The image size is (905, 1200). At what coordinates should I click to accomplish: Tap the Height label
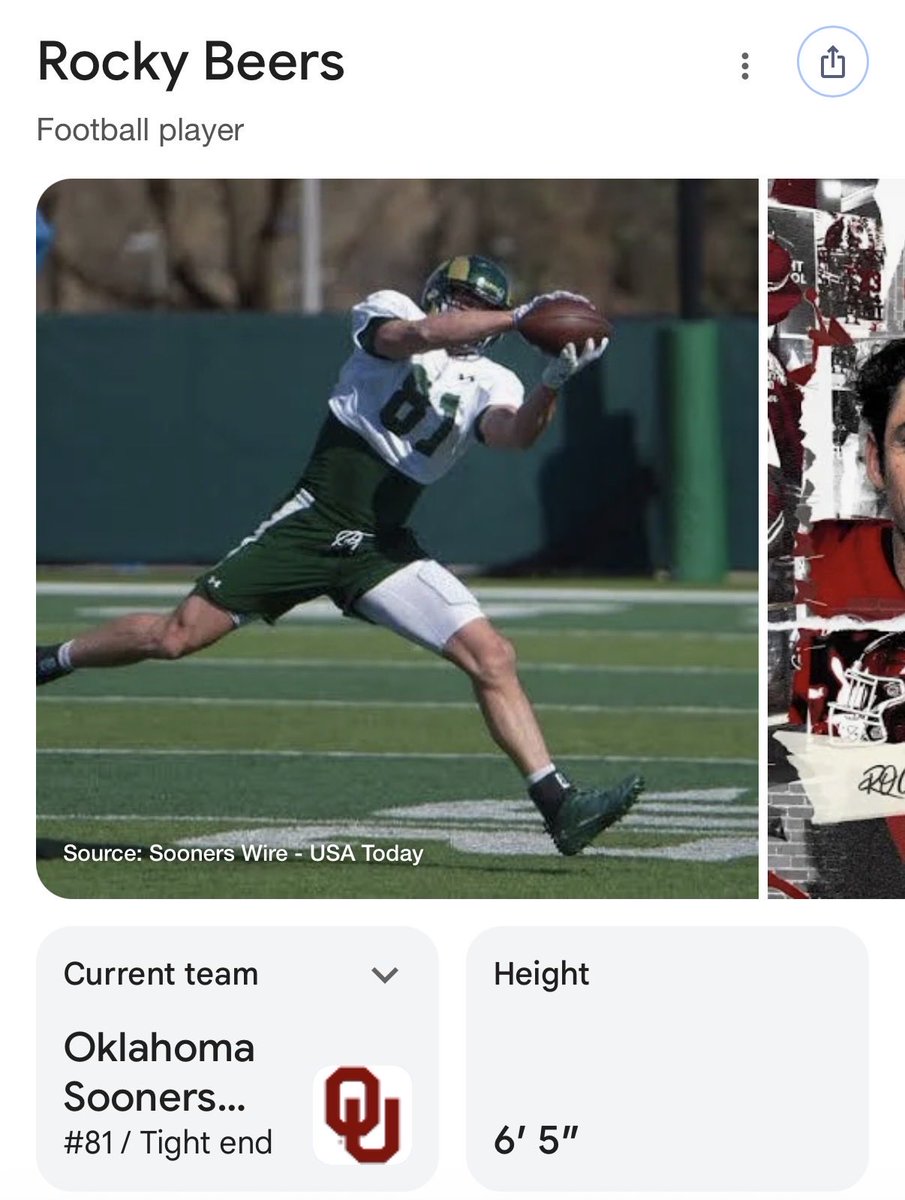[x=541, y=974]
